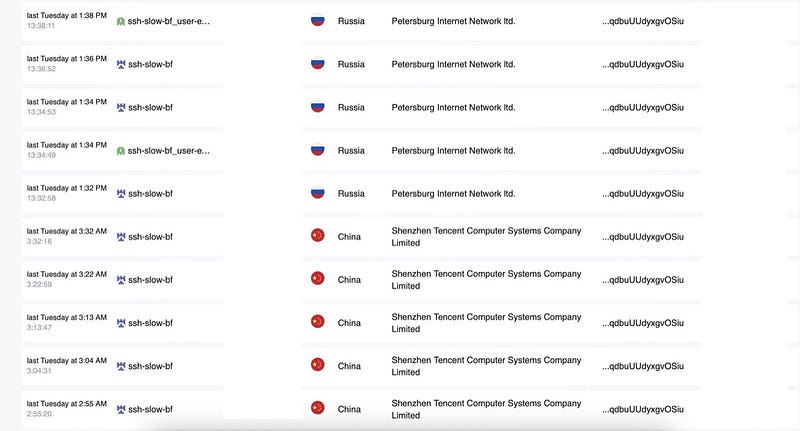The width and height of the screenshot is (800, 431).
Task: Click the ssh-slow-bf label in the 3:13 AM row
Action: [x=151, y=323]
